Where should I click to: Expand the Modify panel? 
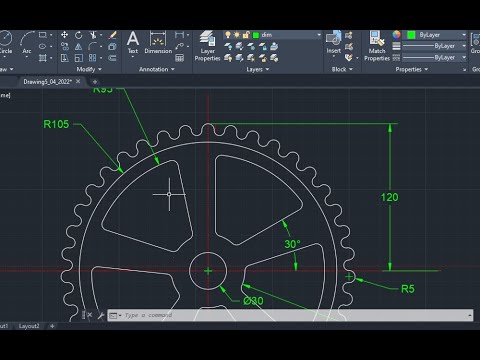click(x=89, y=69)
